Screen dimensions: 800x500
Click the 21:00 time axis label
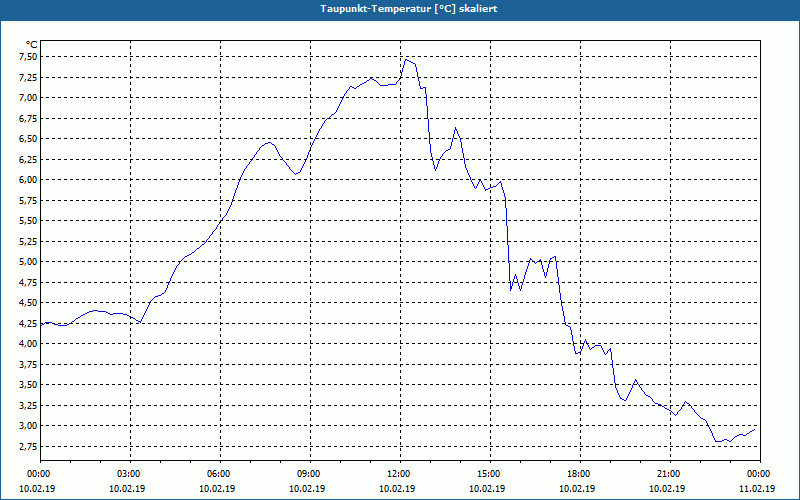[x=670, y=474]
